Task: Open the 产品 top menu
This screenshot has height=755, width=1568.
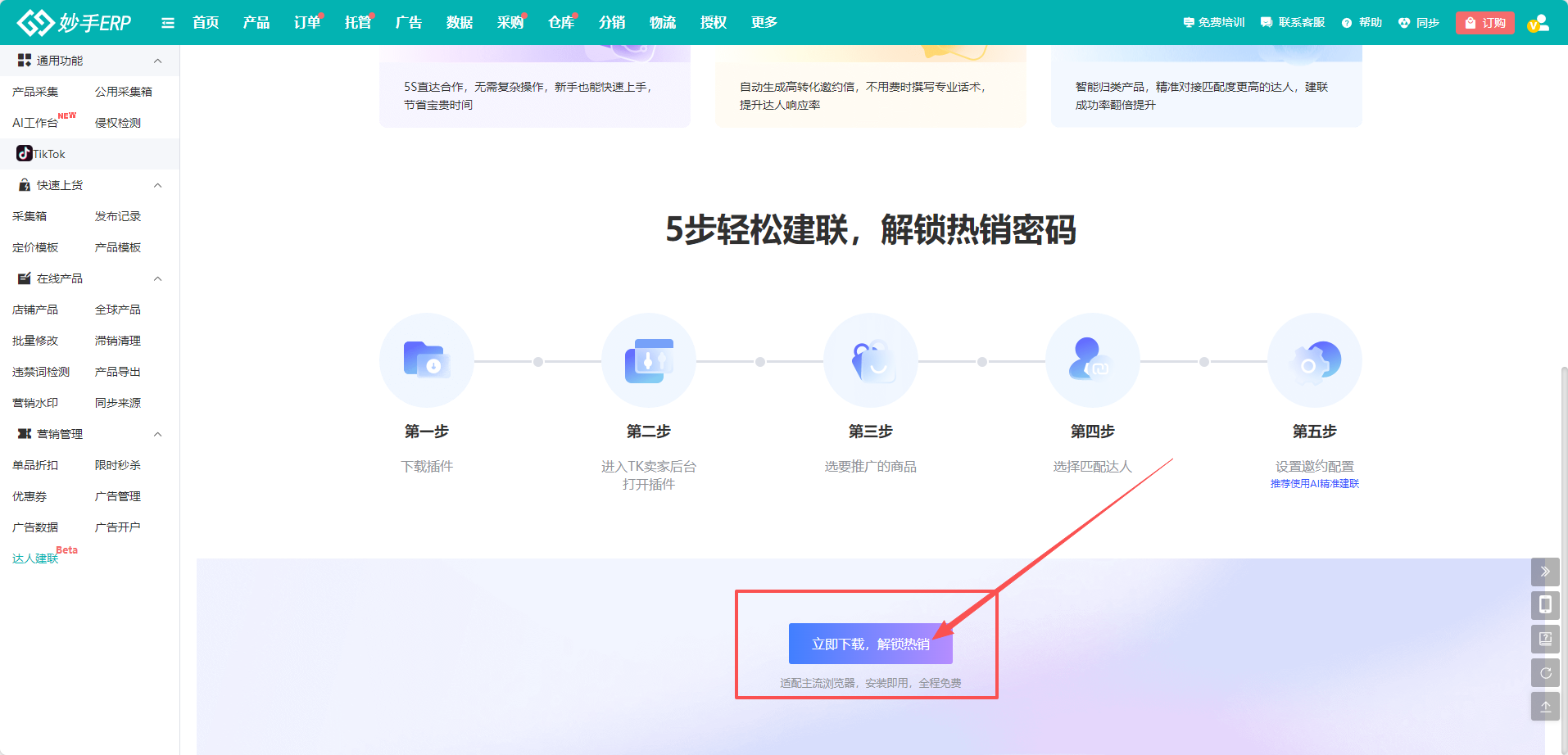Action: pos(256,23)
